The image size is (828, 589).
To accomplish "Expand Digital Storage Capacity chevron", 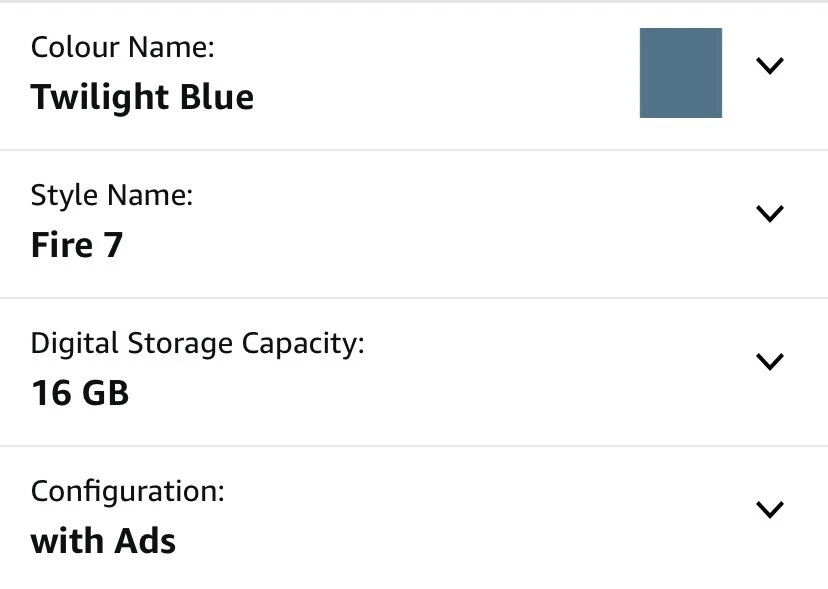I will (x=769, y=361).
